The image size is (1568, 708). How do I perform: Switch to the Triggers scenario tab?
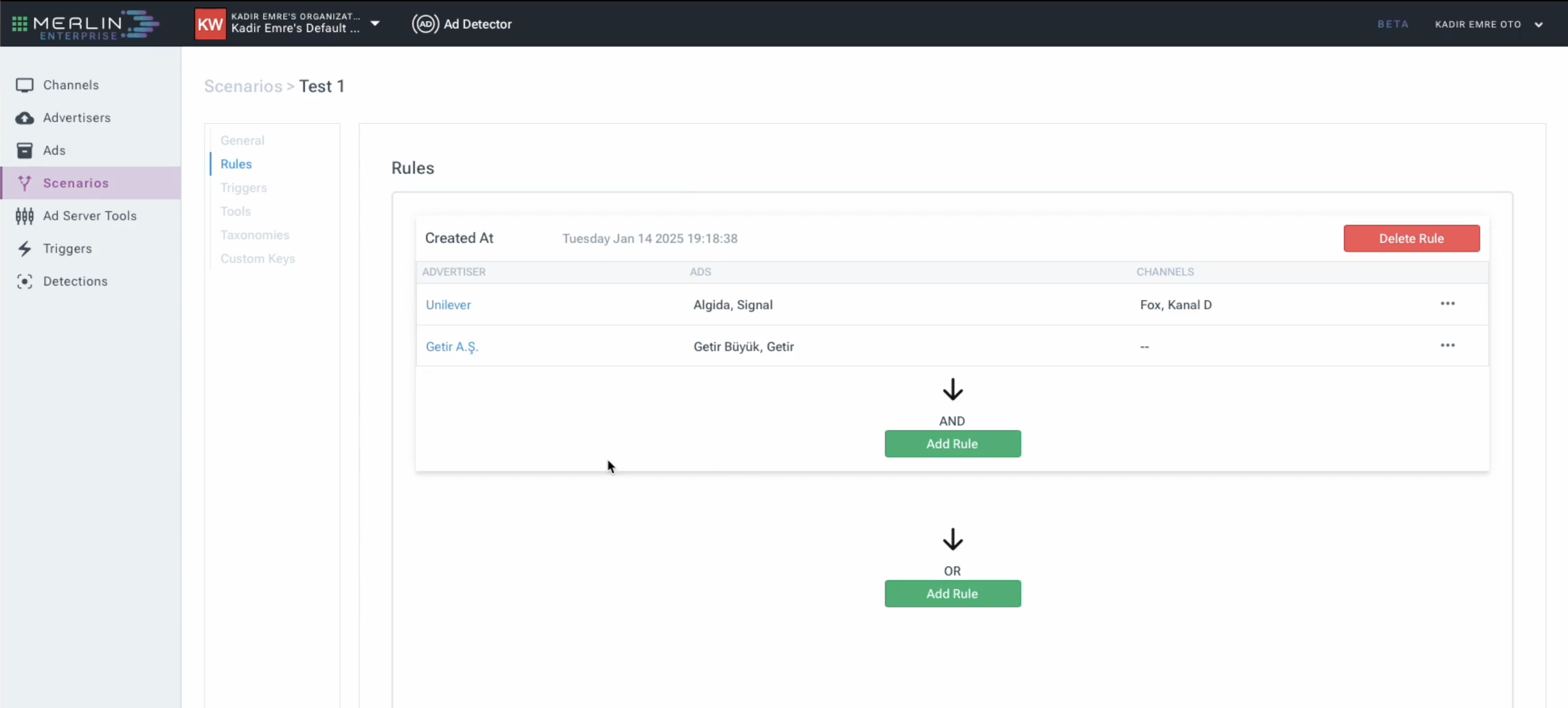pos(243,188)
